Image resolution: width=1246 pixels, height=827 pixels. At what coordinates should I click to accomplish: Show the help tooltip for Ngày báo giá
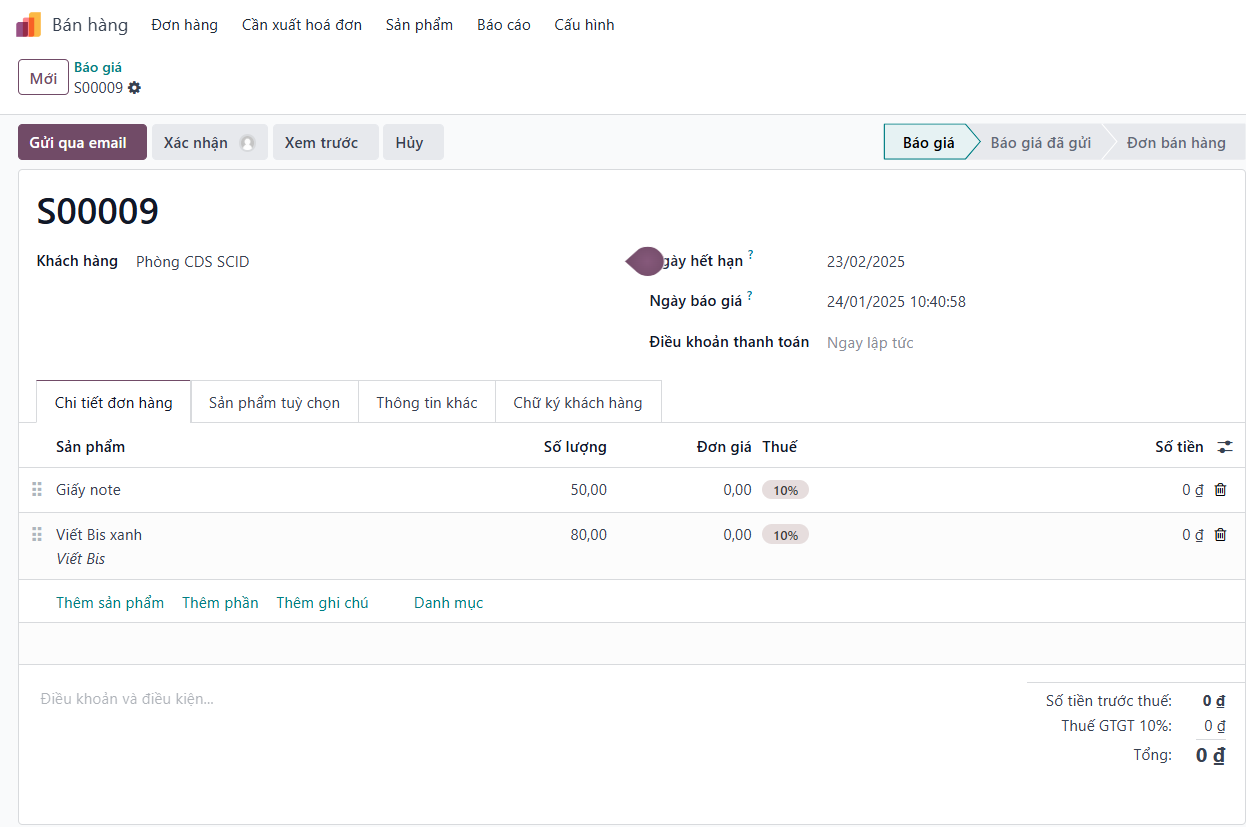click(x=750, y=296)
